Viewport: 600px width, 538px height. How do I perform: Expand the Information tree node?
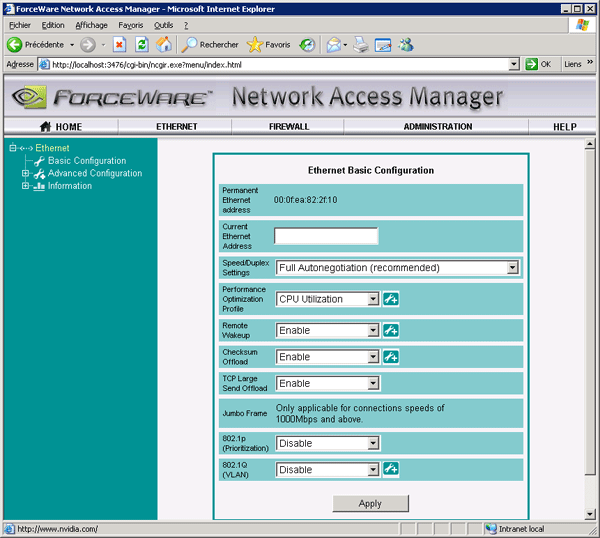point(25,186)
